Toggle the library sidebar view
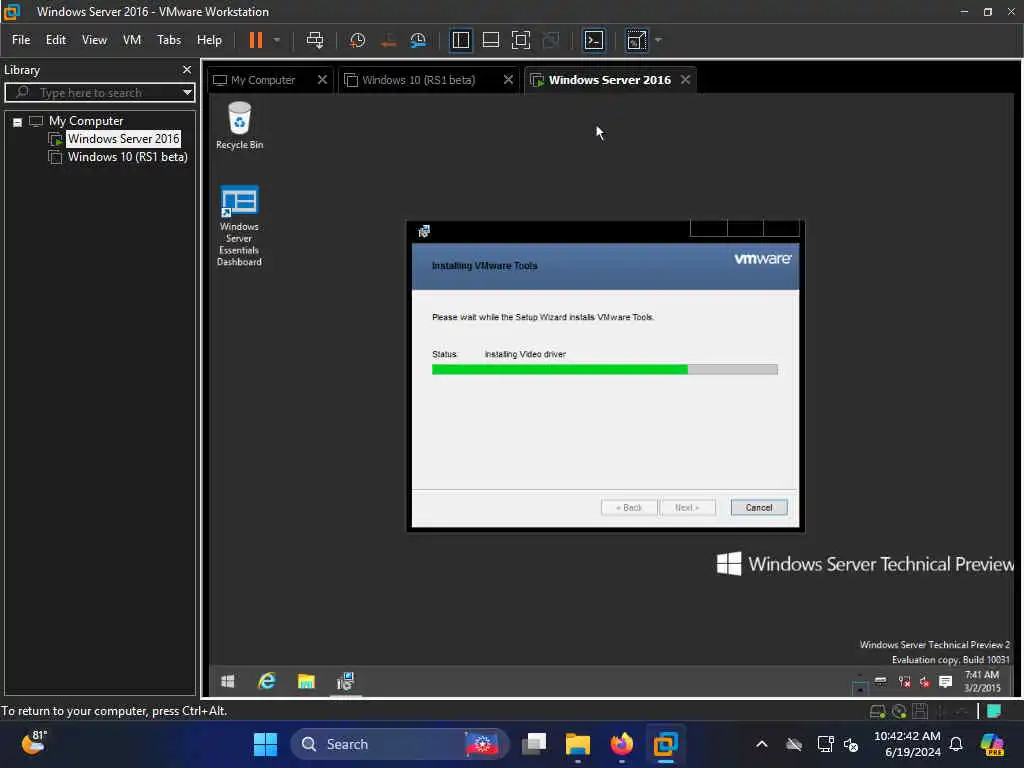The image size is (1024, 768). point(460,40)
